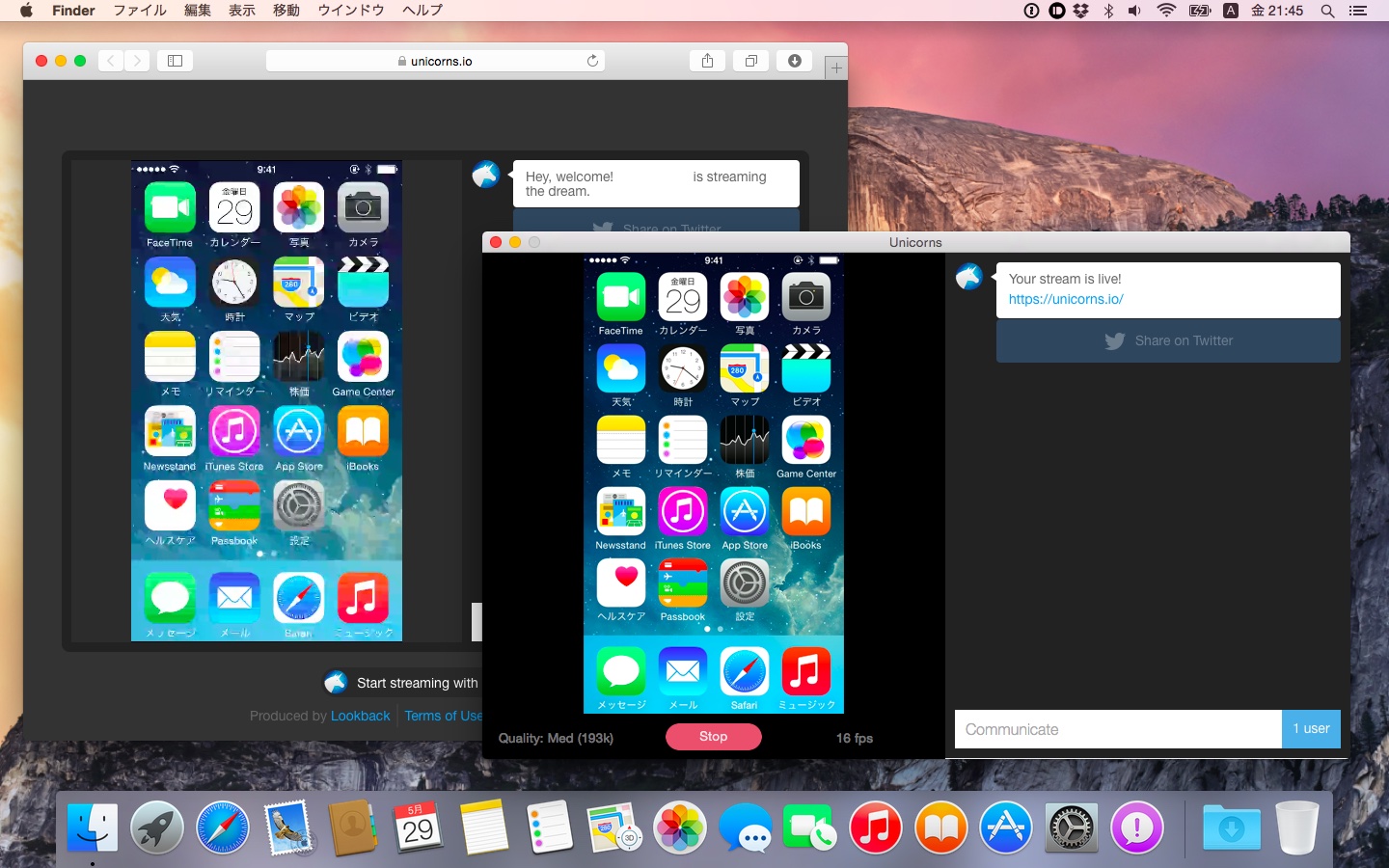Show all tabs in Safari

(751, 61)
